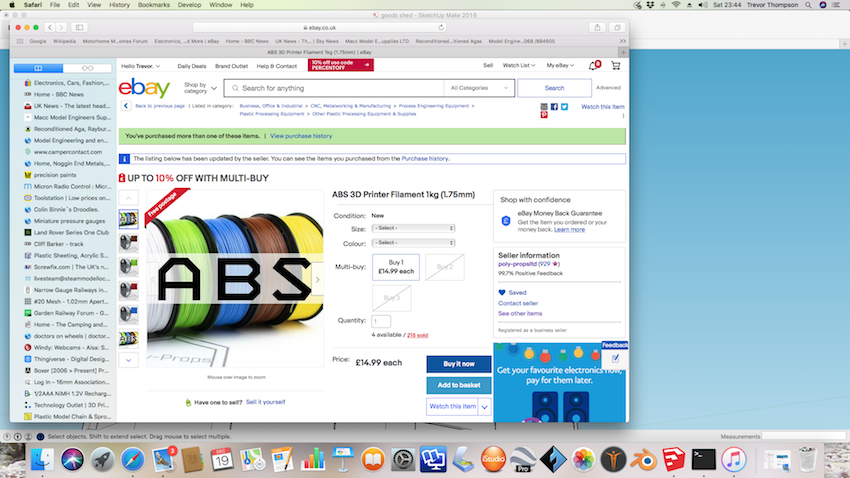850x478 pixels.
Task: Open Safari Develop menu
Action: [x=189, y=5]
